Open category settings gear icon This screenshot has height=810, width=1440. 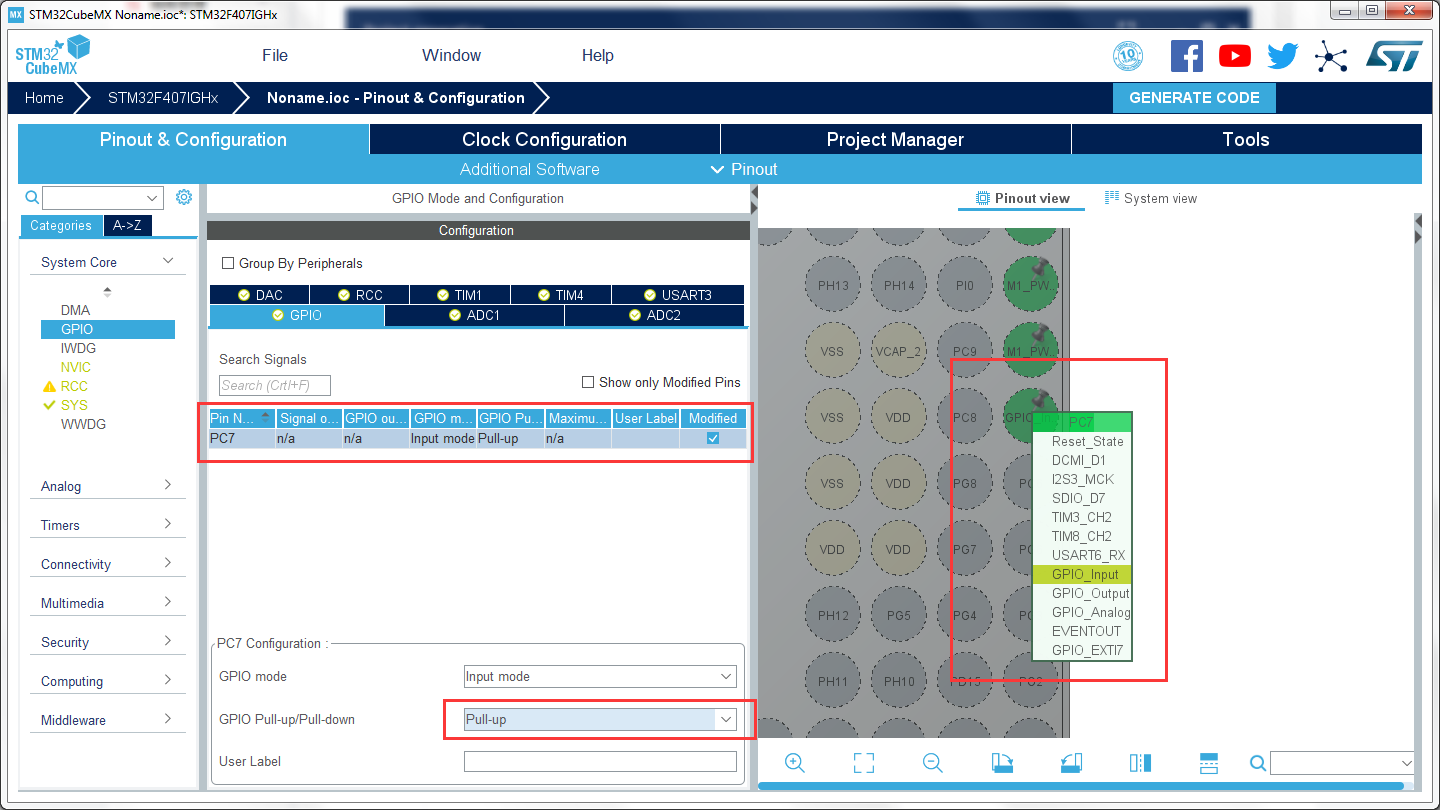[183, 197]
